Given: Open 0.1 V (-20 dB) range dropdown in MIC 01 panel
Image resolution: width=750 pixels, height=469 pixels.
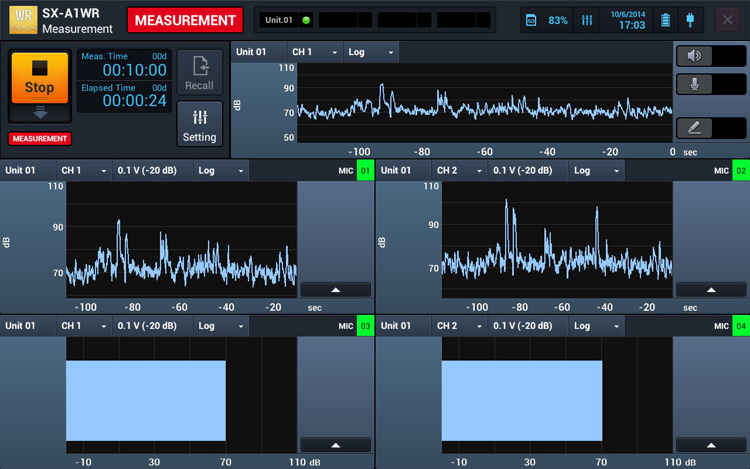Looking at the screenshot, I should (152, 171).
